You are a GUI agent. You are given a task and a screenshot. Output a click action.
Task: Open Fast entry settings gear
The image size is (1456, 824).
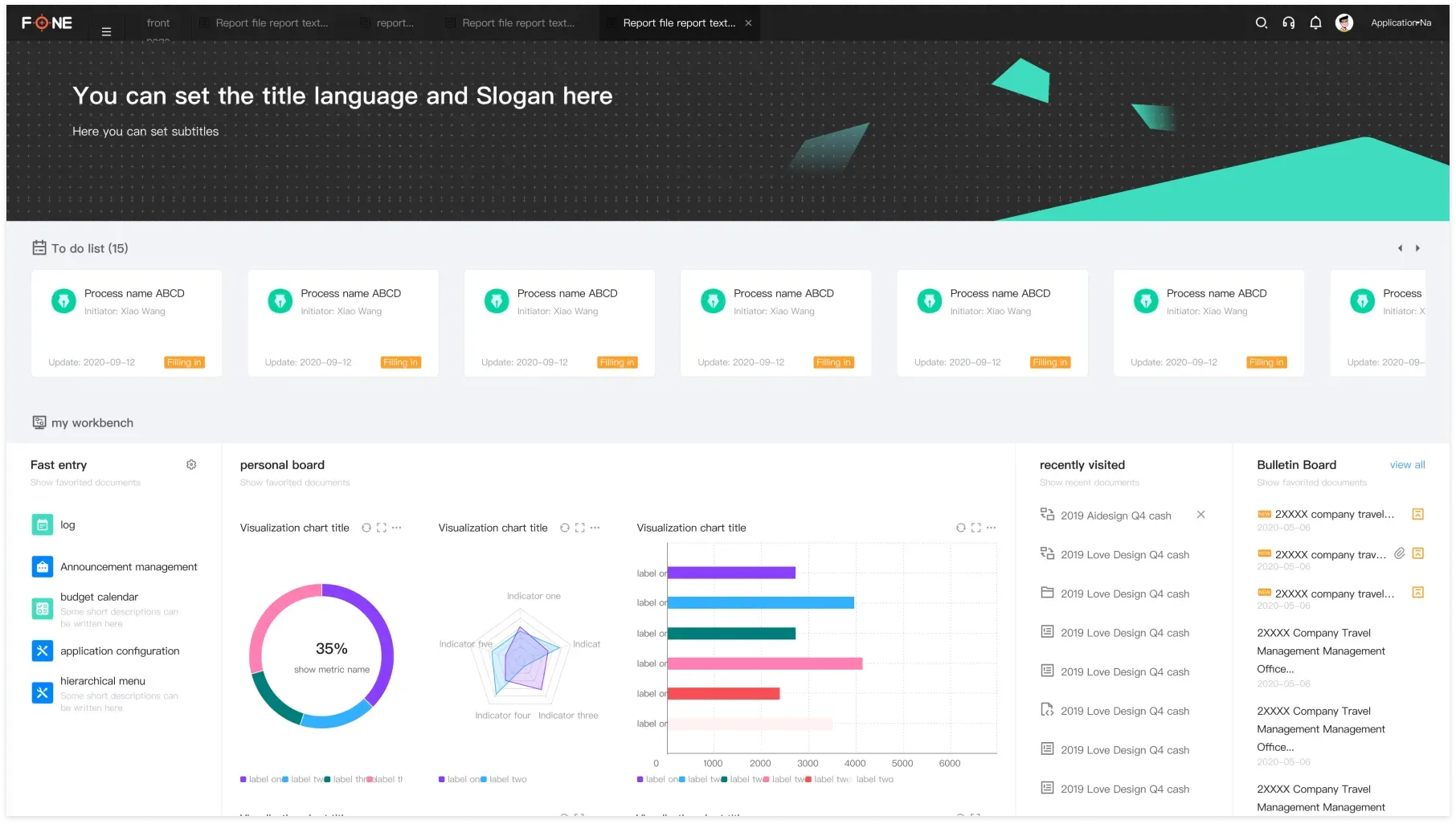click(191, 465)
